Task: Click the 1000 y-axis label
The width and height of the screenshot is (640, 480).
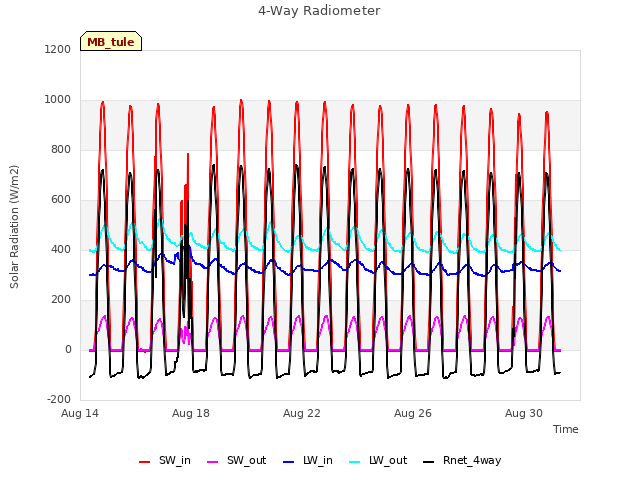Action: pos(58,100)
